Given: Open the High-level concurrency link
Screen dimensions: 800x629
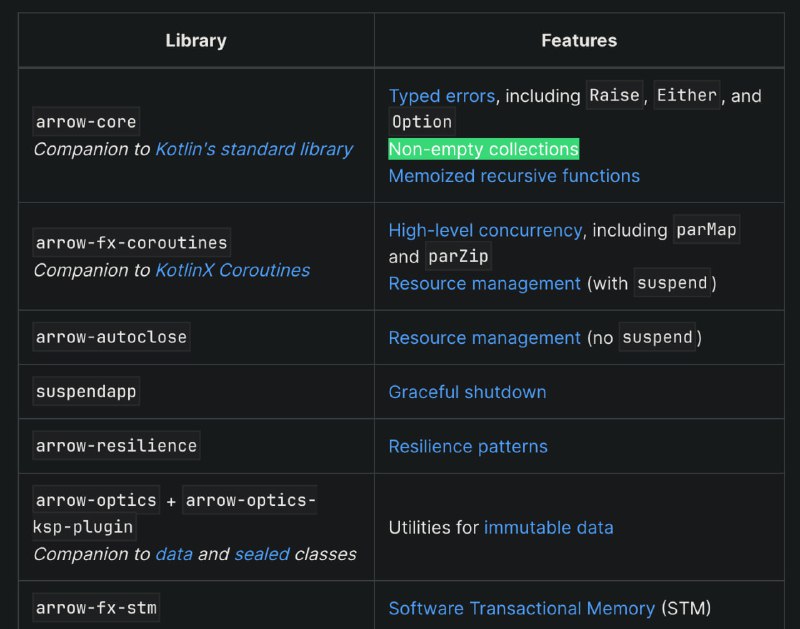Looking at the screenshot, I should pos(485,230).
